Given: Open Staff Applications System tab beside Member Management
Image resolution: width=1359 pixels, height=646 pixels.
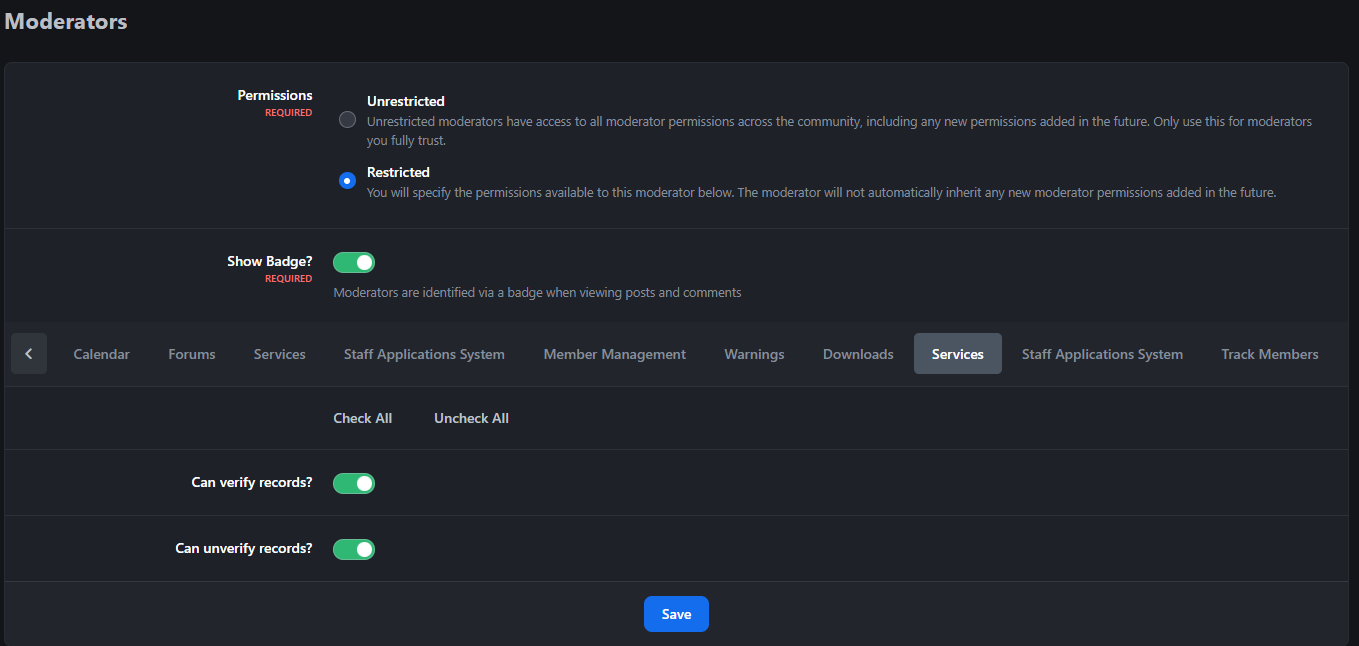Looking at the screenshot, I should 424,354.
